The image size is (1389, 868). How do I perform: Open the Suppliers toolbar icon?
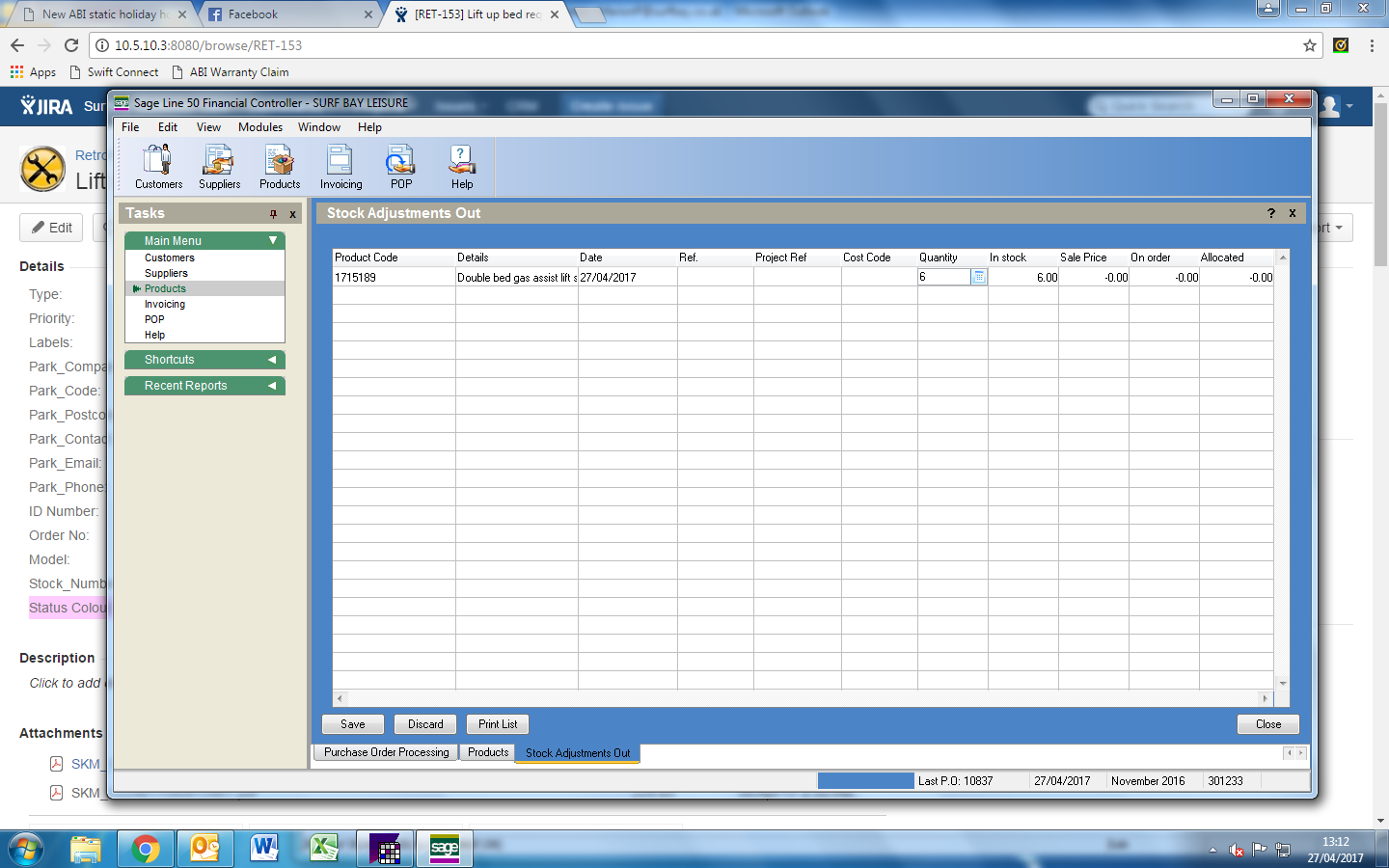(x=219, y=166)
